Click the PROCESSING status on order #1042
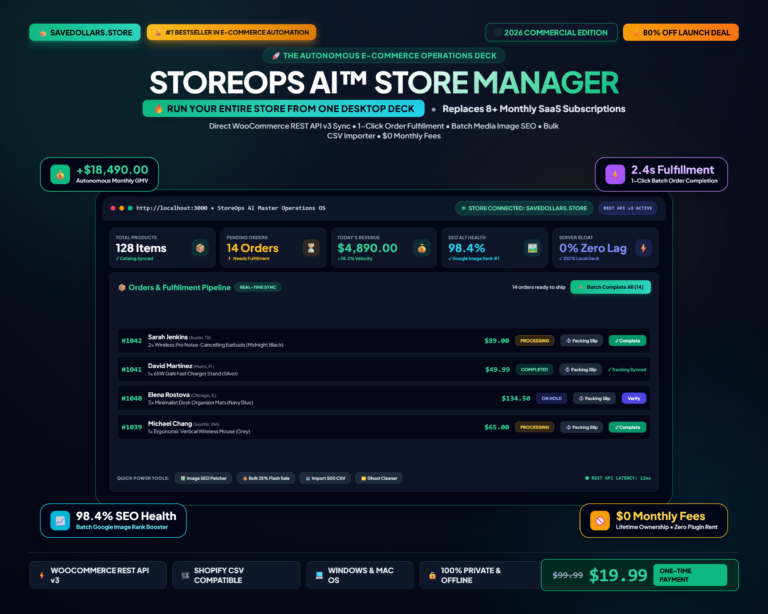The height and width of the screenshot is (614, 768). (534, 341)
